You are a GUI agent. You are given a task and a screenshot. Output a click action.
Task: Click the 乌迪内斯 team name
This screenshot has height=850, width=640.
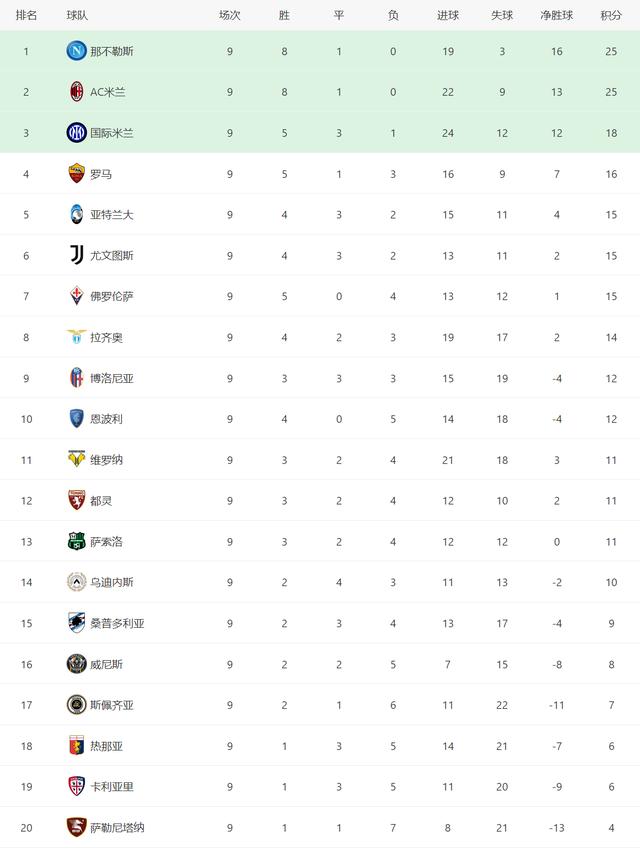click(111, 583)
